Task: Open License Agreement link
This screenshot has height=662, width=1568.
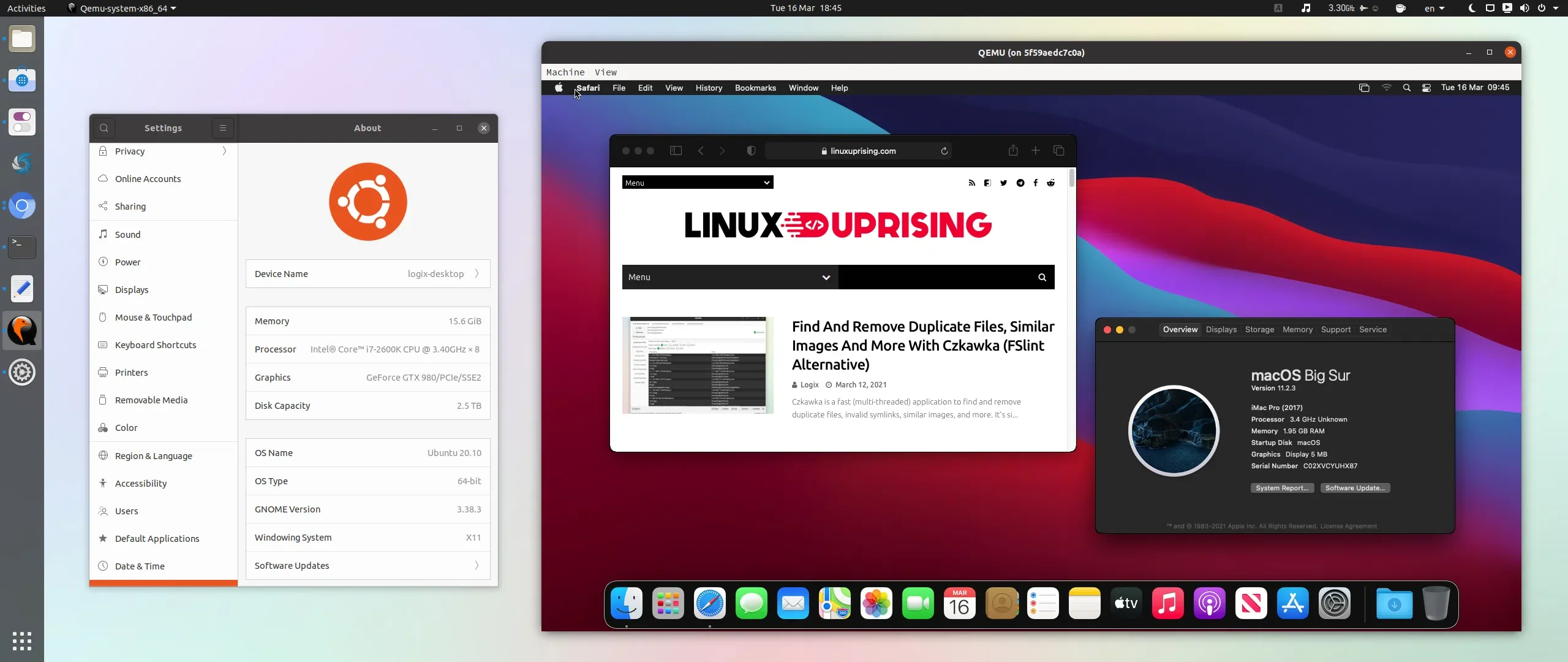Action: pyautogui.click(x=1348, y=526)
